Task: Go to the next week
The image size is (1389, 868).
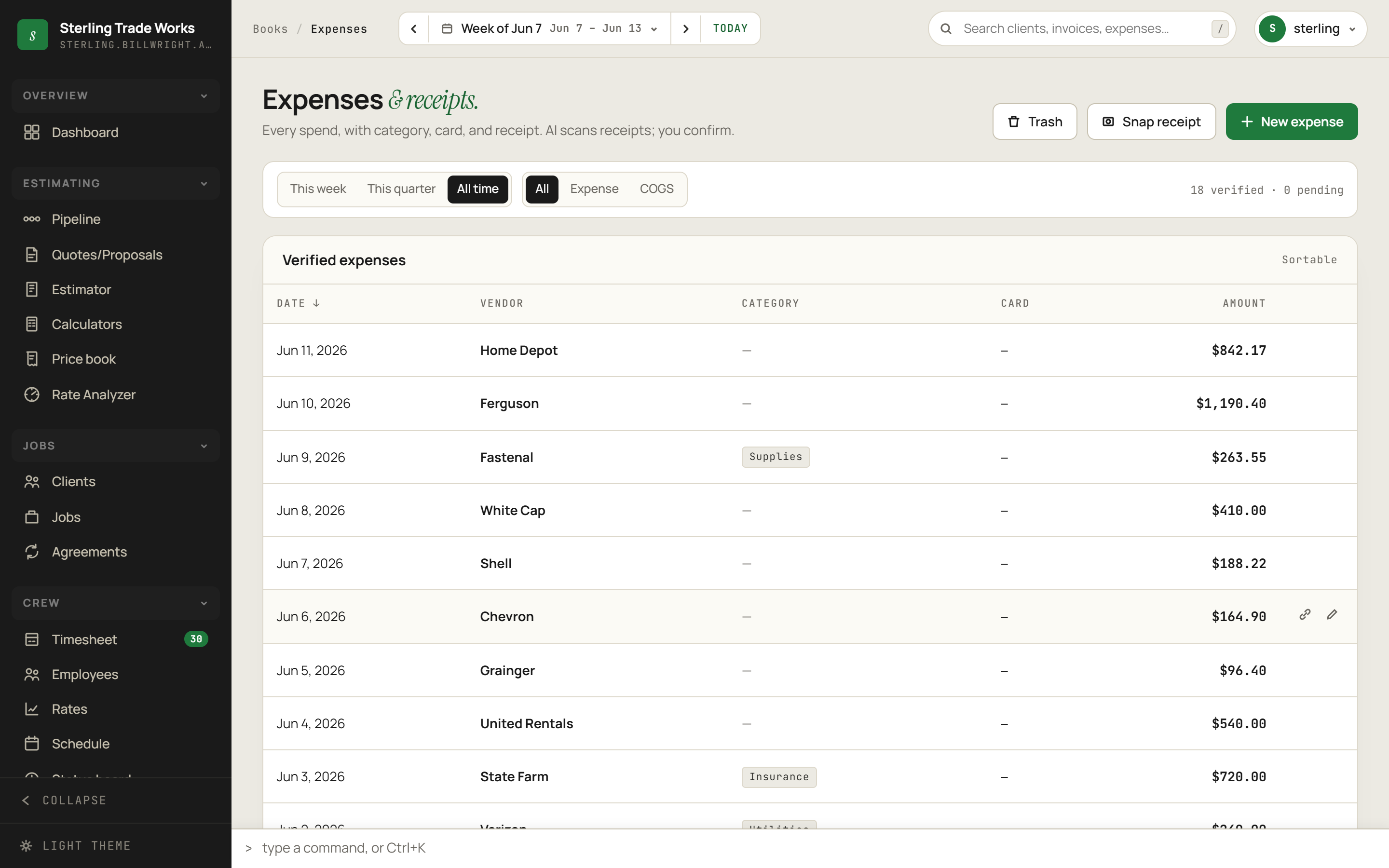Action: [x=686, y=29]
